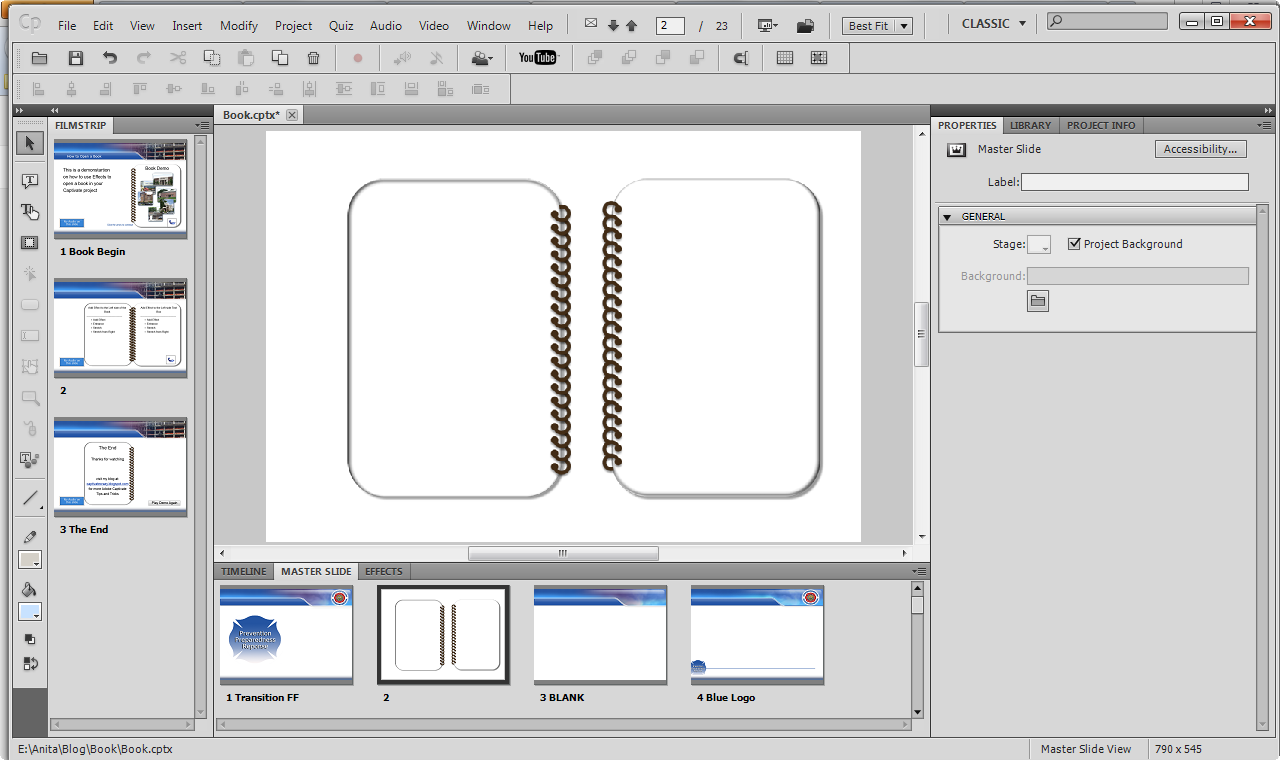Select master slide 3 BLANK
Viewport: 1280px width, 760px height.
[600, 635]
